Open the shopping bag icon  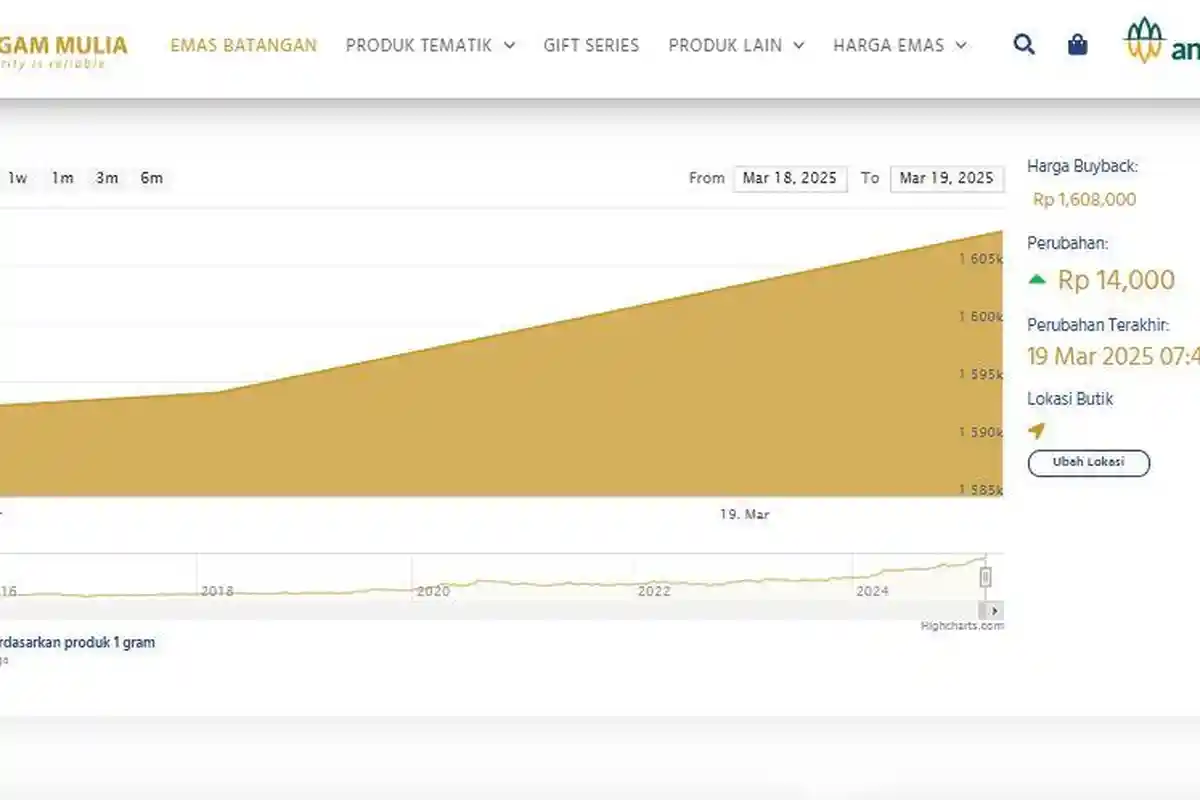(1077, 44)
